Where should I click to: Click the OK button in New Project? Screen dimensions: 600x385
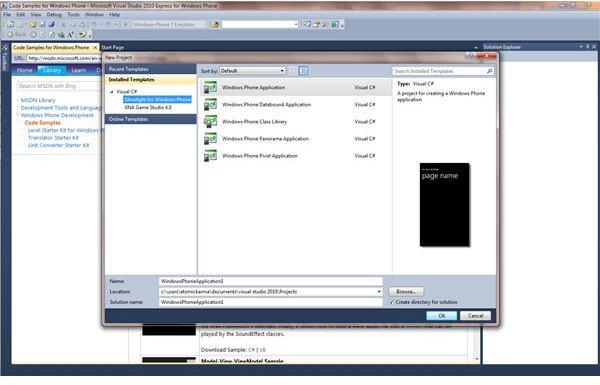tap(442, 316)
